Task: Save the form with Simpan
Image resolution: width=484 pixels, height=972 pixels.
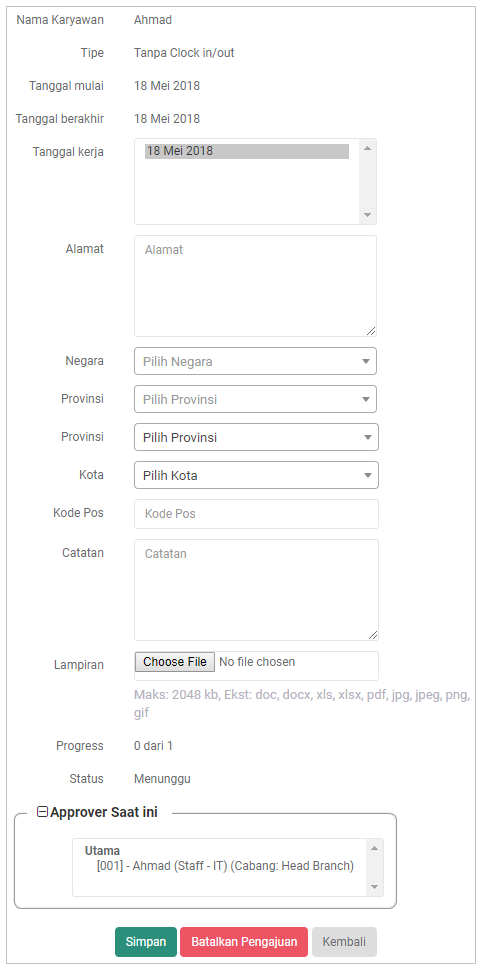Action: coord(146,942)
